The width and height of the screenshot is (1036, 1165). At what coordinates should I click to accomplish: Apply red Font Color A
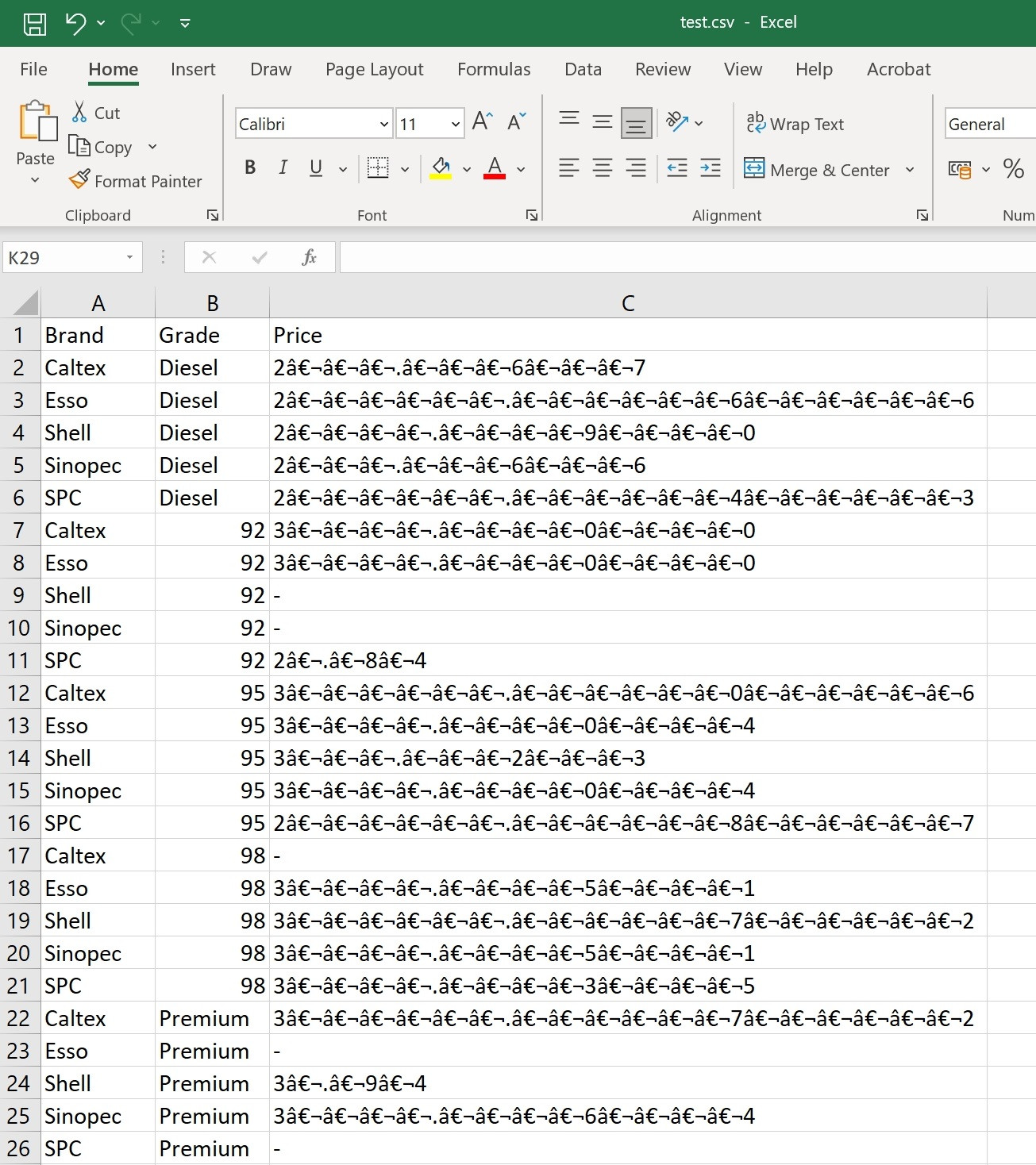[x=495, y=167]
